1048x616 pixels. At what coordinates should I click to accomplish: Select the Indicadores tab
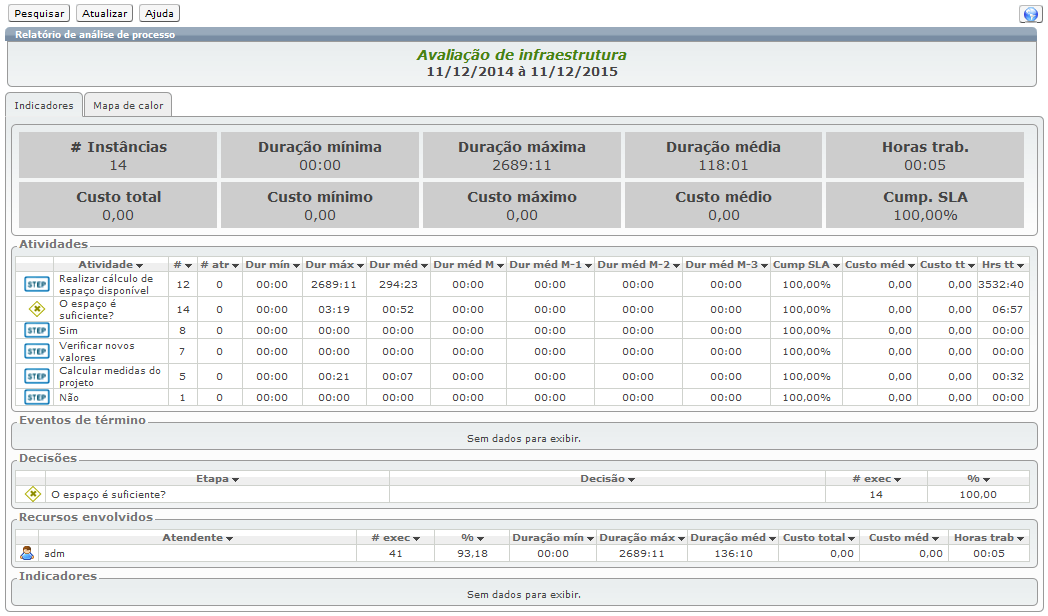(44, 105)
